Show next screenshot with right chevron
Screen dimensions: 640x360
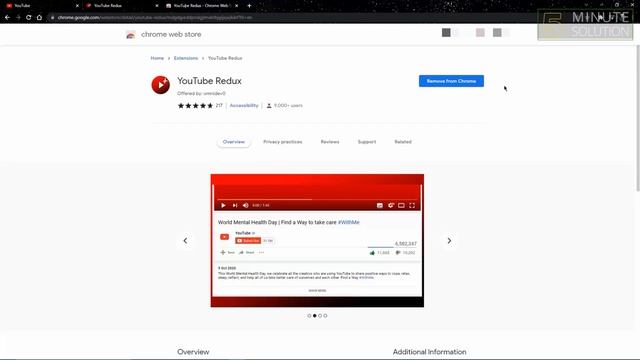[449, 241]
